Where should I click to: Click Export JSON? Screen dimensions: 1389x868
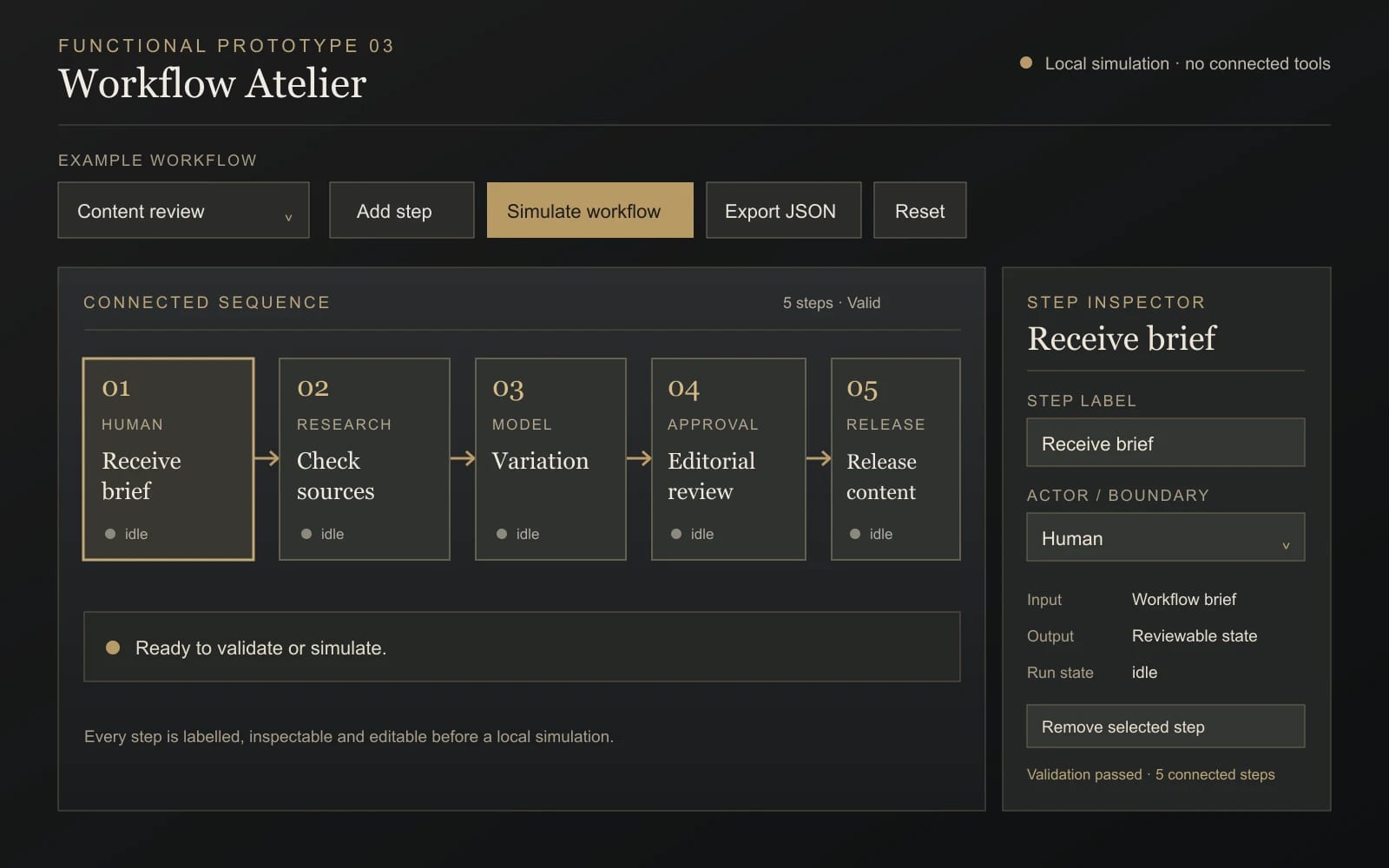click(x=783, y=210)
